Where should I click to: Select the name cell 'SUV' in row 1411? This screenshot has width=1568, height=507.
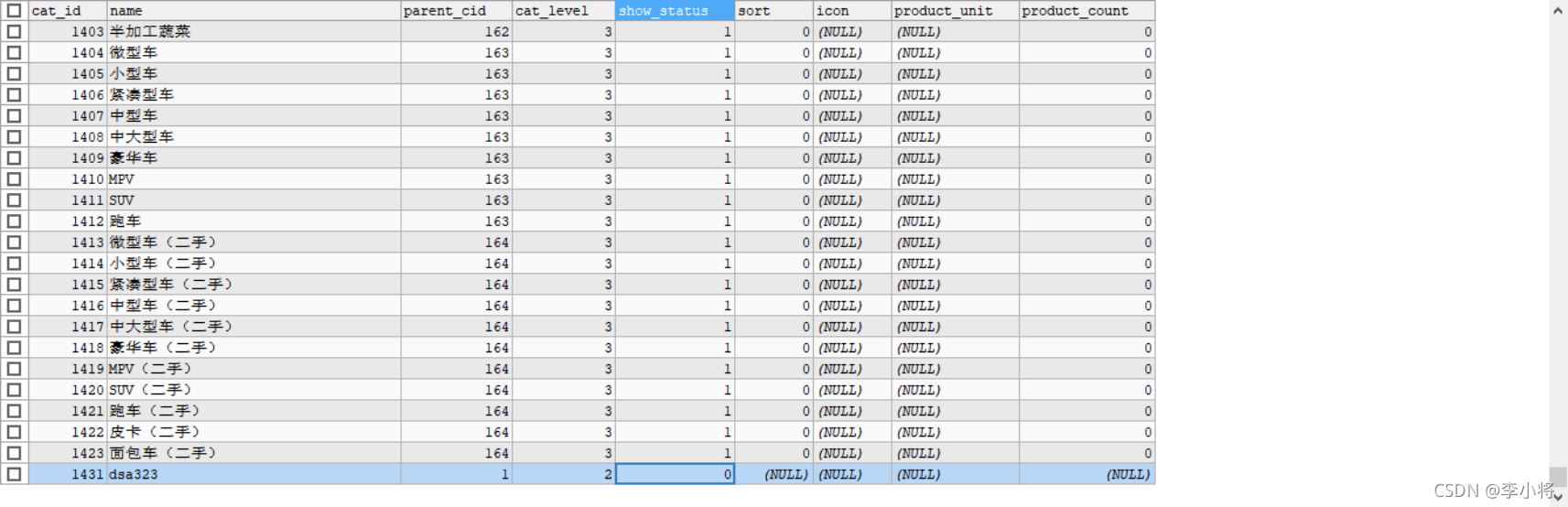point(254,200)
